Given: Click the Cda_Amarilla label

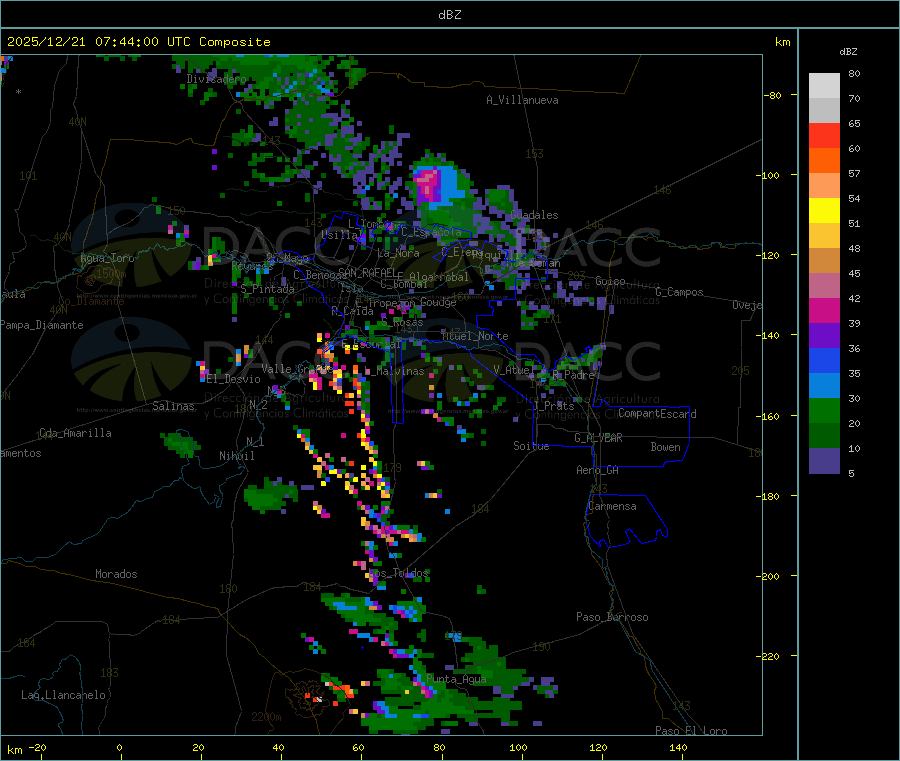Looking at the screenshot, I should (x=75, y=433).
